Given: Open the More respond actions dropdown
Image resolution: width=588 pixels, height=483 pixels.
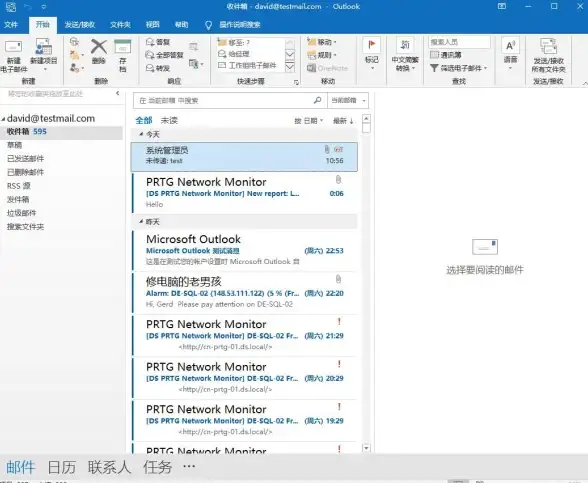Looking at the screenshot, I should click(196, 64).
